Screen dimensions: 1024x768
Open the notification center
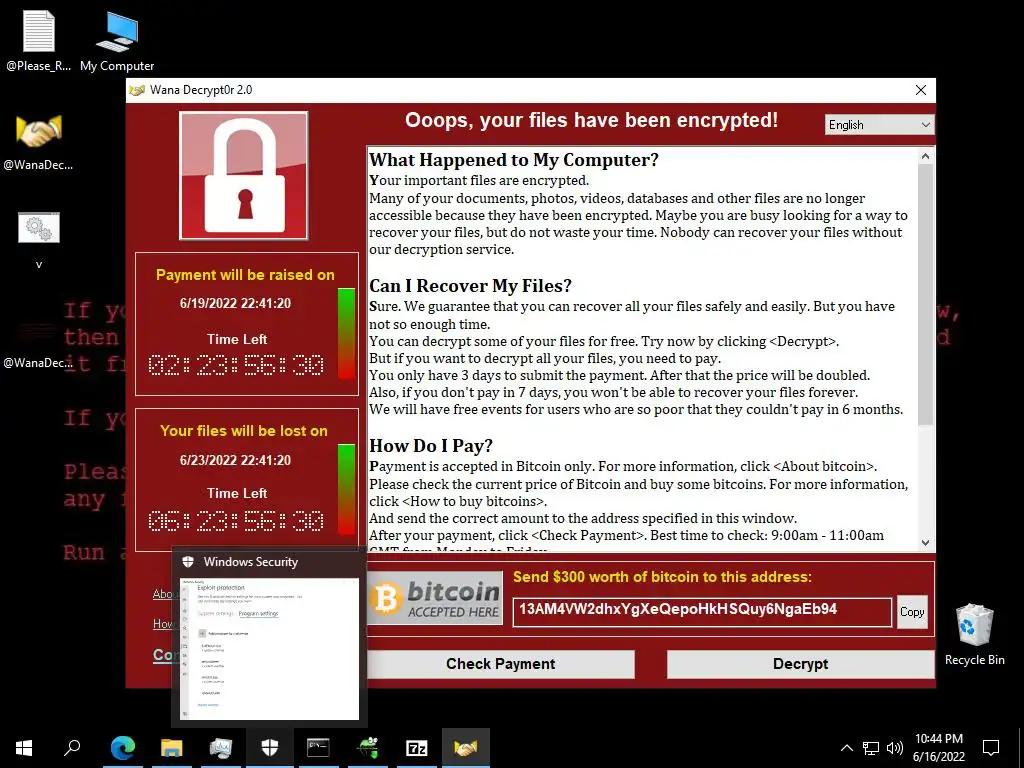[x=991, y=748]
